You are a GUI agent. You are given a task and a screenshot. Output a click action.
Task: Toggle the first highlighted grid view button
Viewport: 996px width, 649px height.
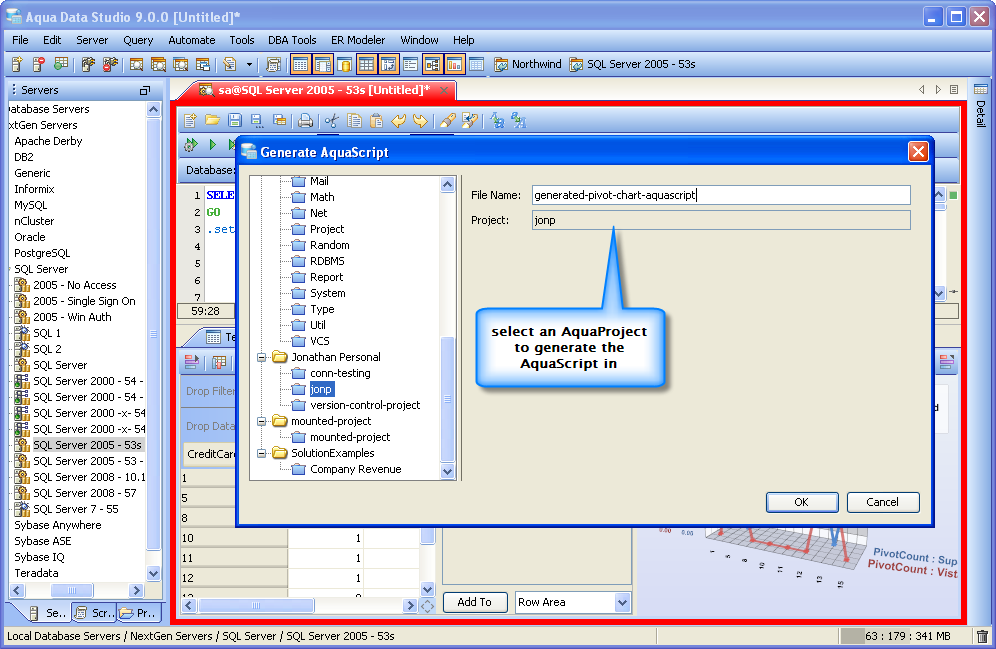300,64
